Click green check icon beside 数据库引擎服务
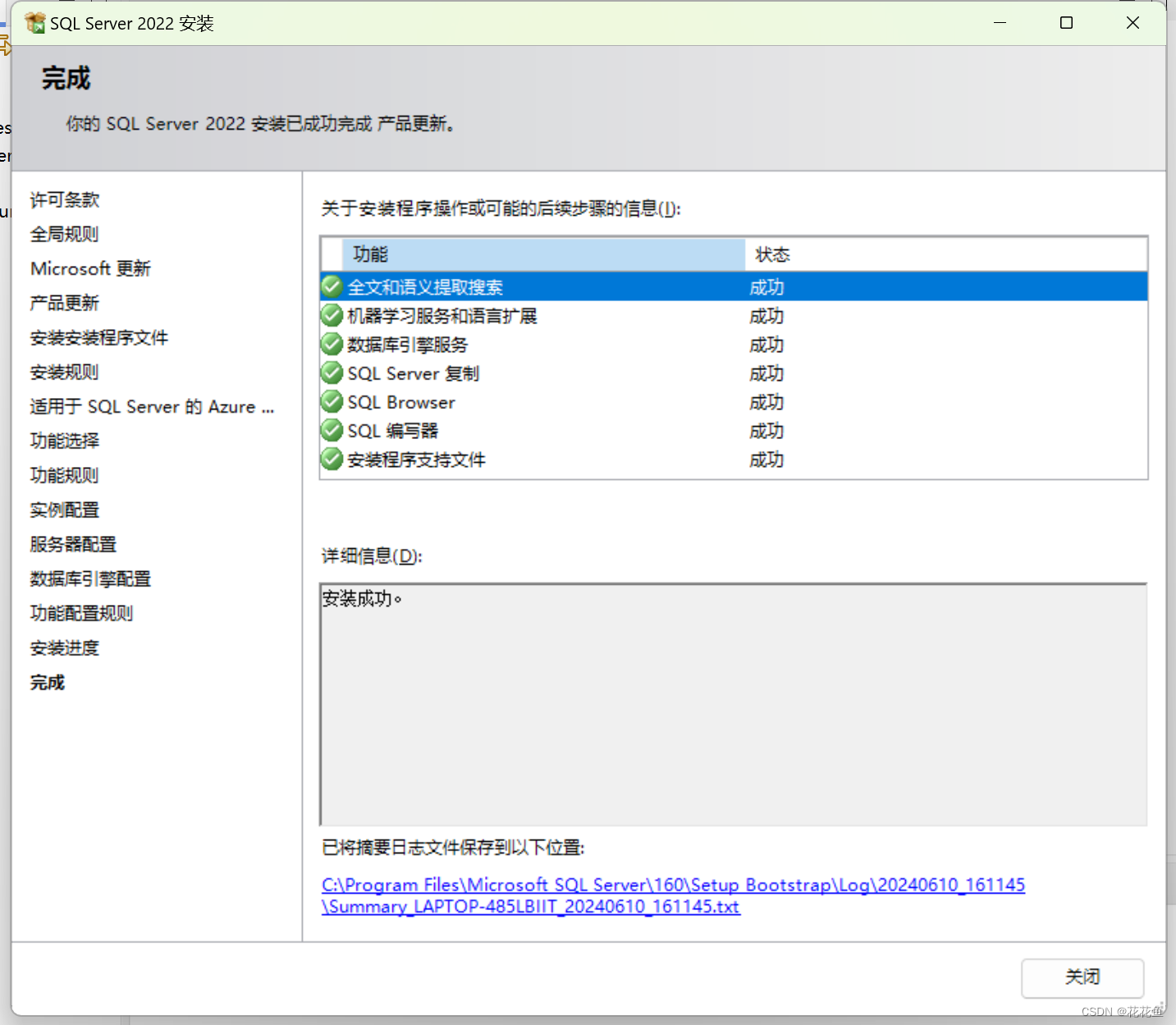 332,344
